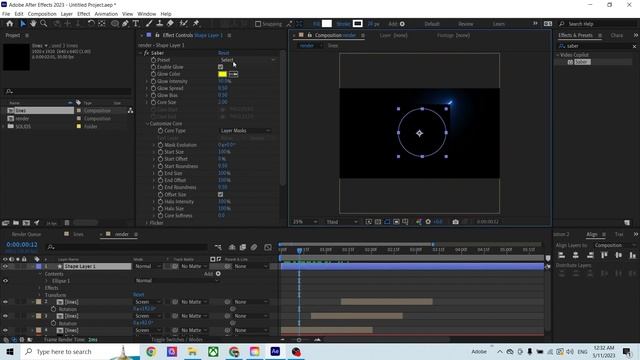
Task: Toggle the Offset Size checkbox
Action: pos(220,195)
